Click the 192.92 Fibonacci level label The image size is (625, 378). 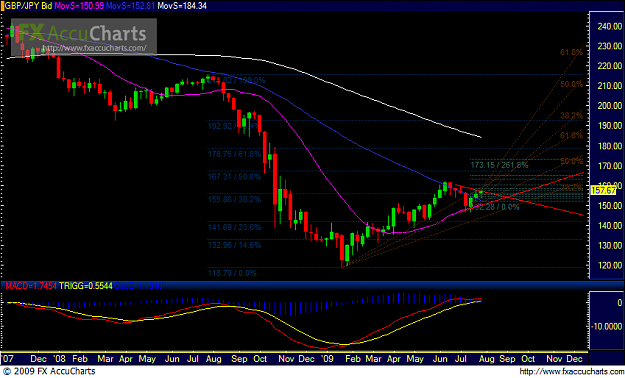[x=234, y=126]
